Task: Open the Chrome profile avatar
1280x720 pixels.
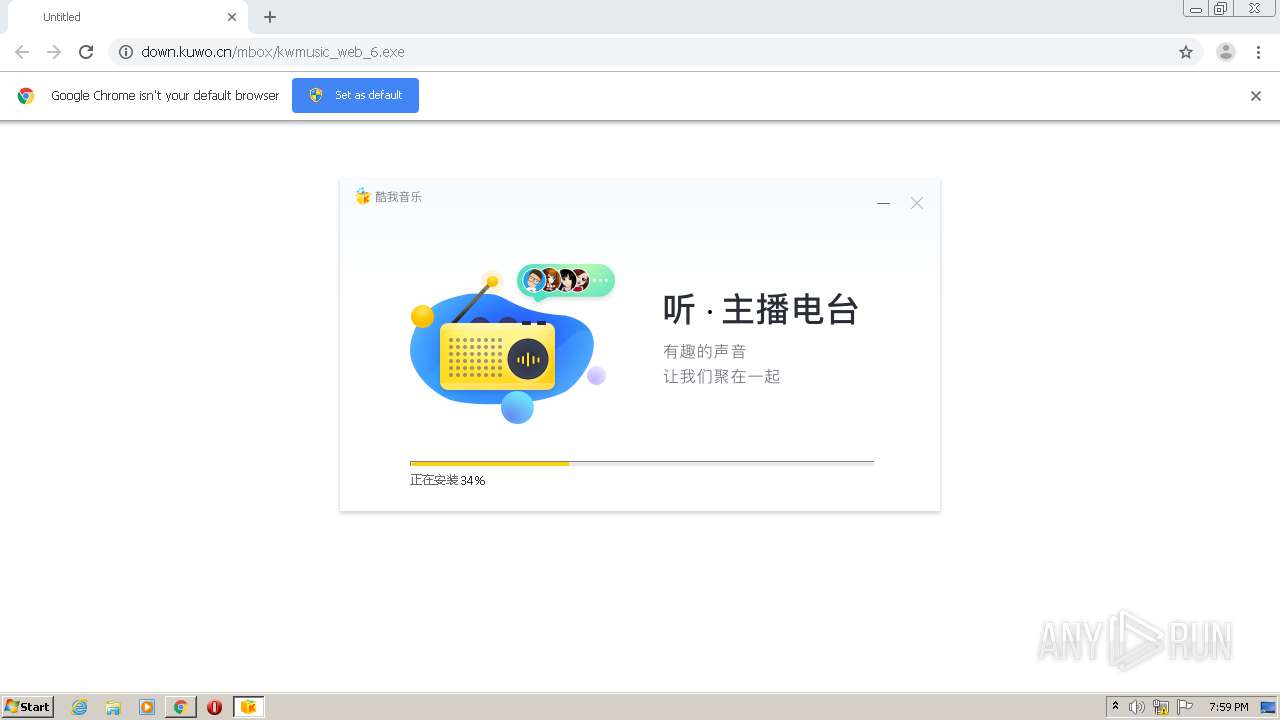Action: 1226,52
